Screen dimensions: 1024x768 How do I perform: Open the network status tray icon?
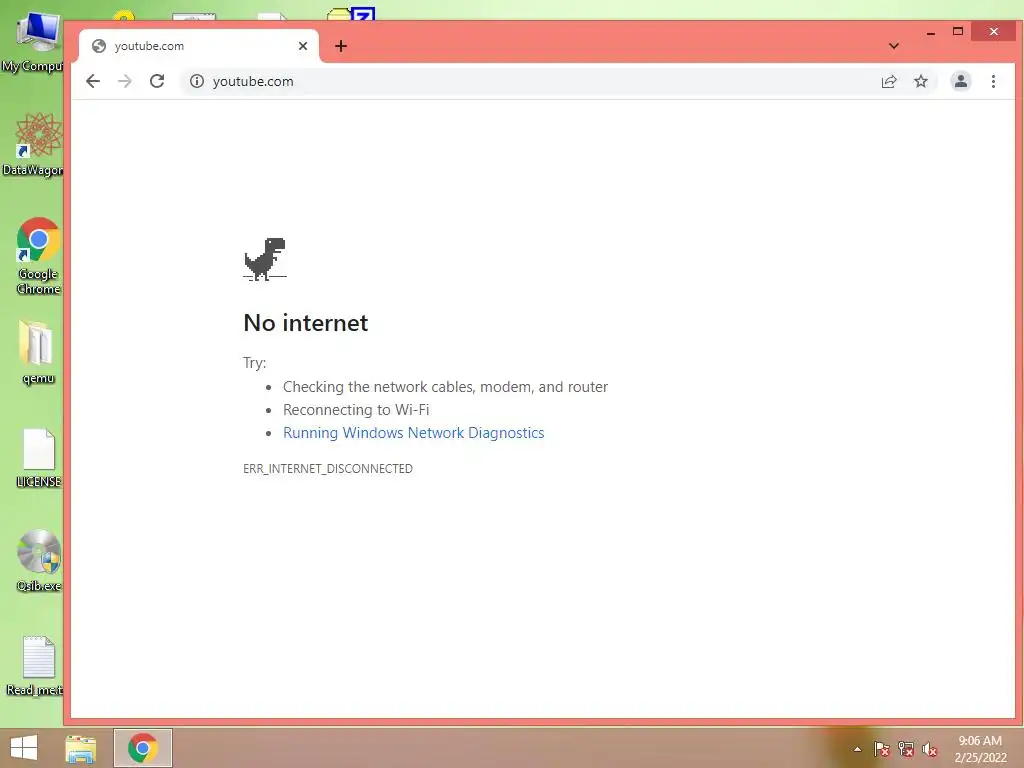[x=906, y=749]
